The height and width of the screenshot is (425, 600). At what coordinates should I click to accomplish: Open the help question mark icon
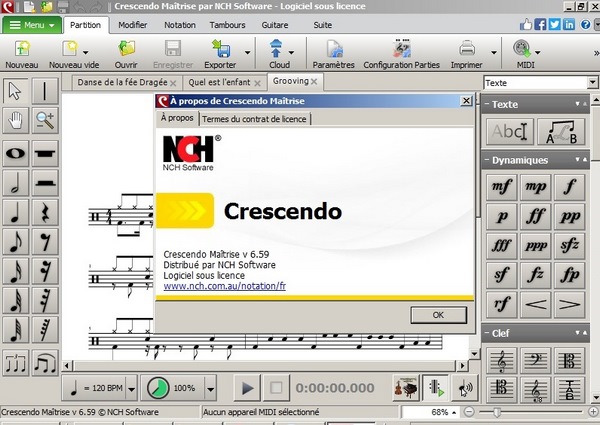[x=585, y=25]
